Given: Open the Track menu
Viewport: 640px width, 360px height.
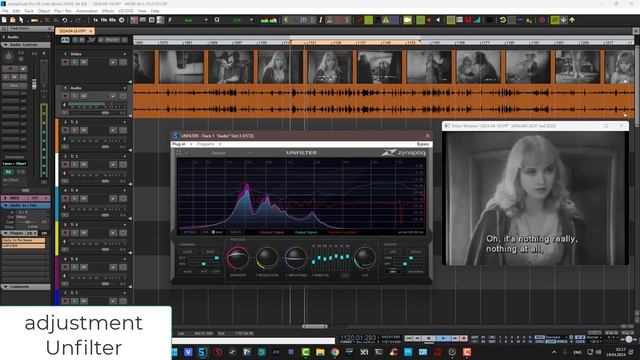Looking at the screenshot, I should pyautogui.click(x=29, y=11).
